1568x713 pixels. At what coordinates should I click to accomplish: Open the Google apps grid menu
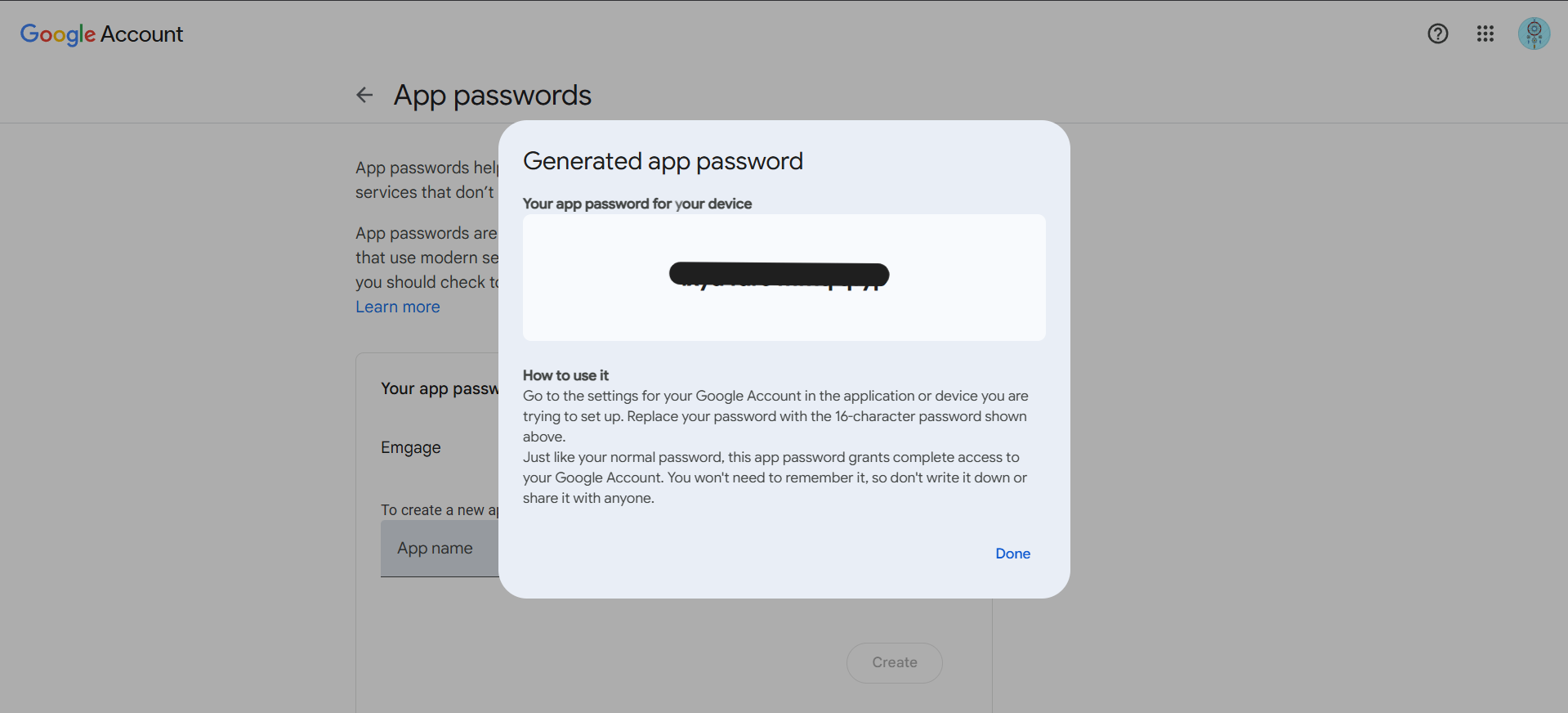point(1485,34)
